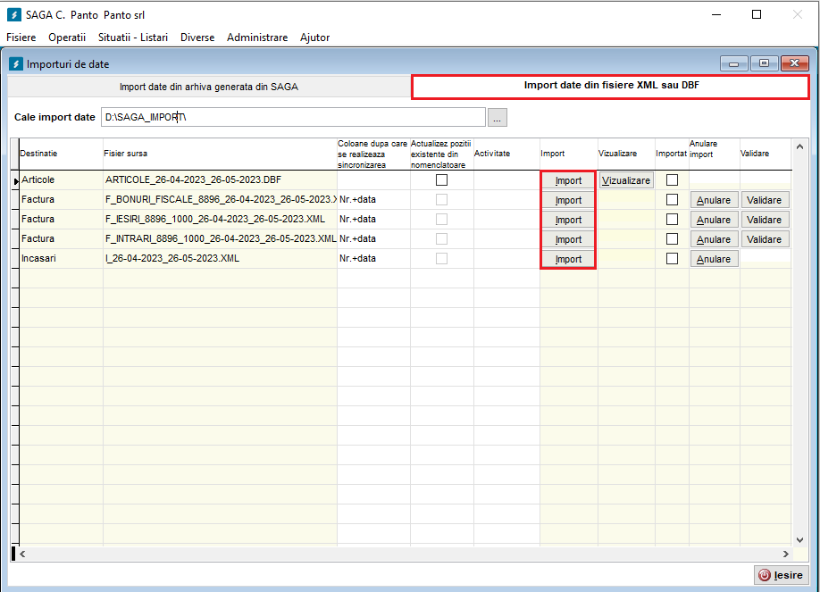Select Import date din fisiere XML sau DBF tab

[x=611, y=86]
